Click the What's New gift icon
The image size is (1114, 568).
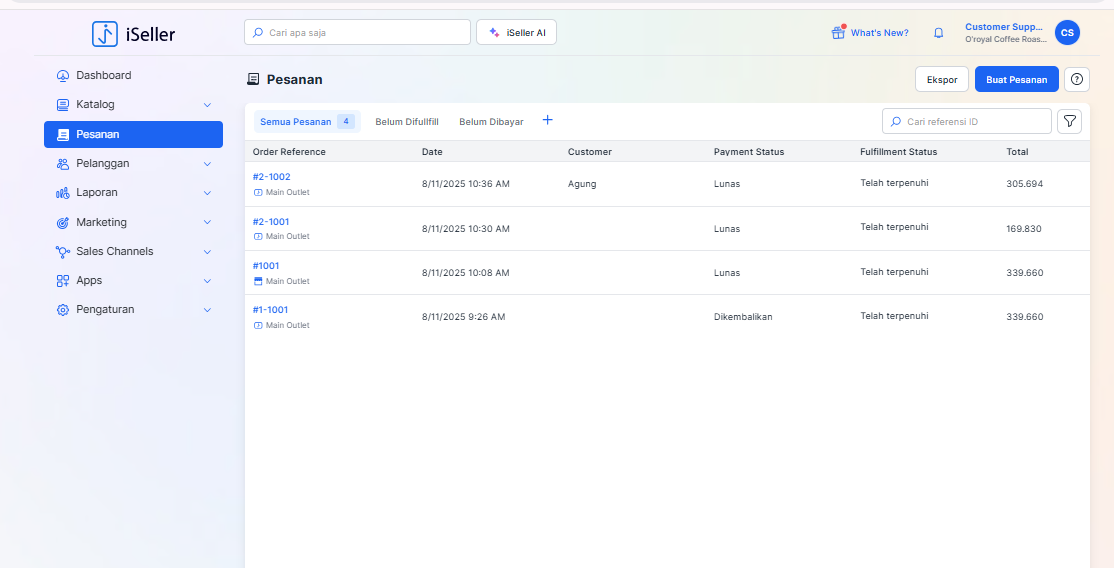point(838,33)
